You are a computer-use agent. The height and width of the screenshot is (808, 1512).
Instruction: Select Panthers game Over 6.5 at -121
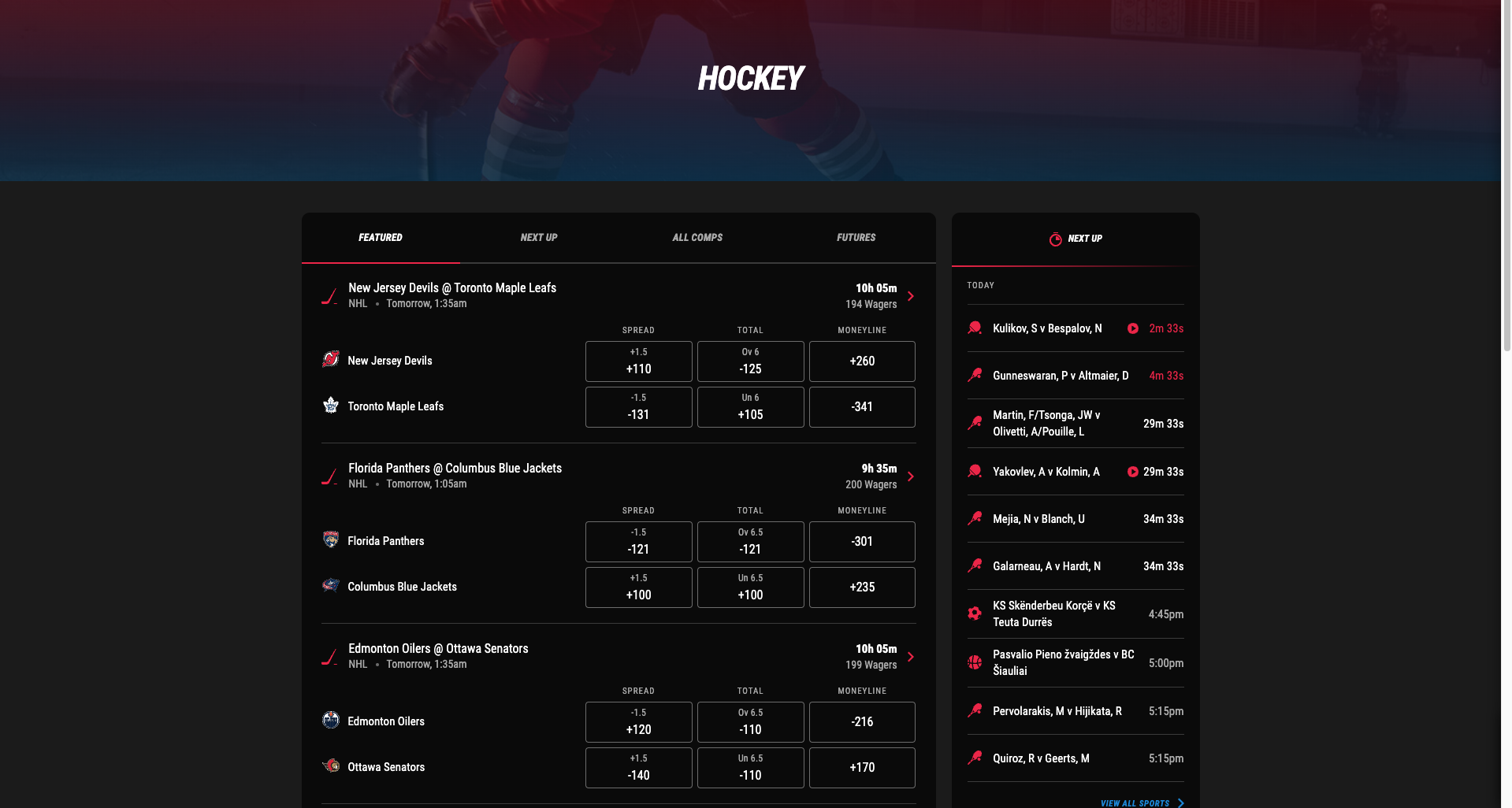point(751,542)
